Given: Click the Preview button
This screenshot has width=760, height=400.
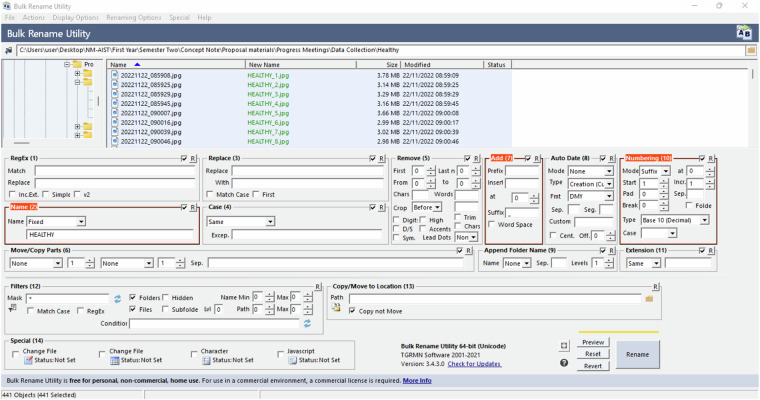Looking at the screenshot, I should [593, 342].
